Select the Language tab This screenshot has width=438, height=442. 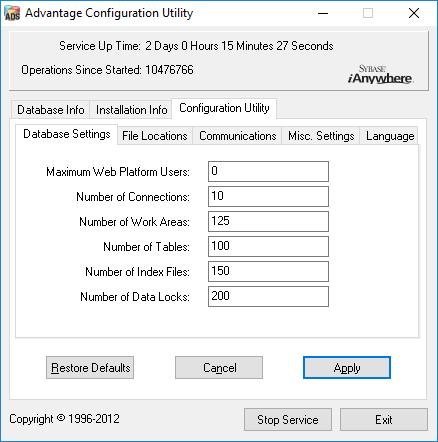tap(390, 136)
